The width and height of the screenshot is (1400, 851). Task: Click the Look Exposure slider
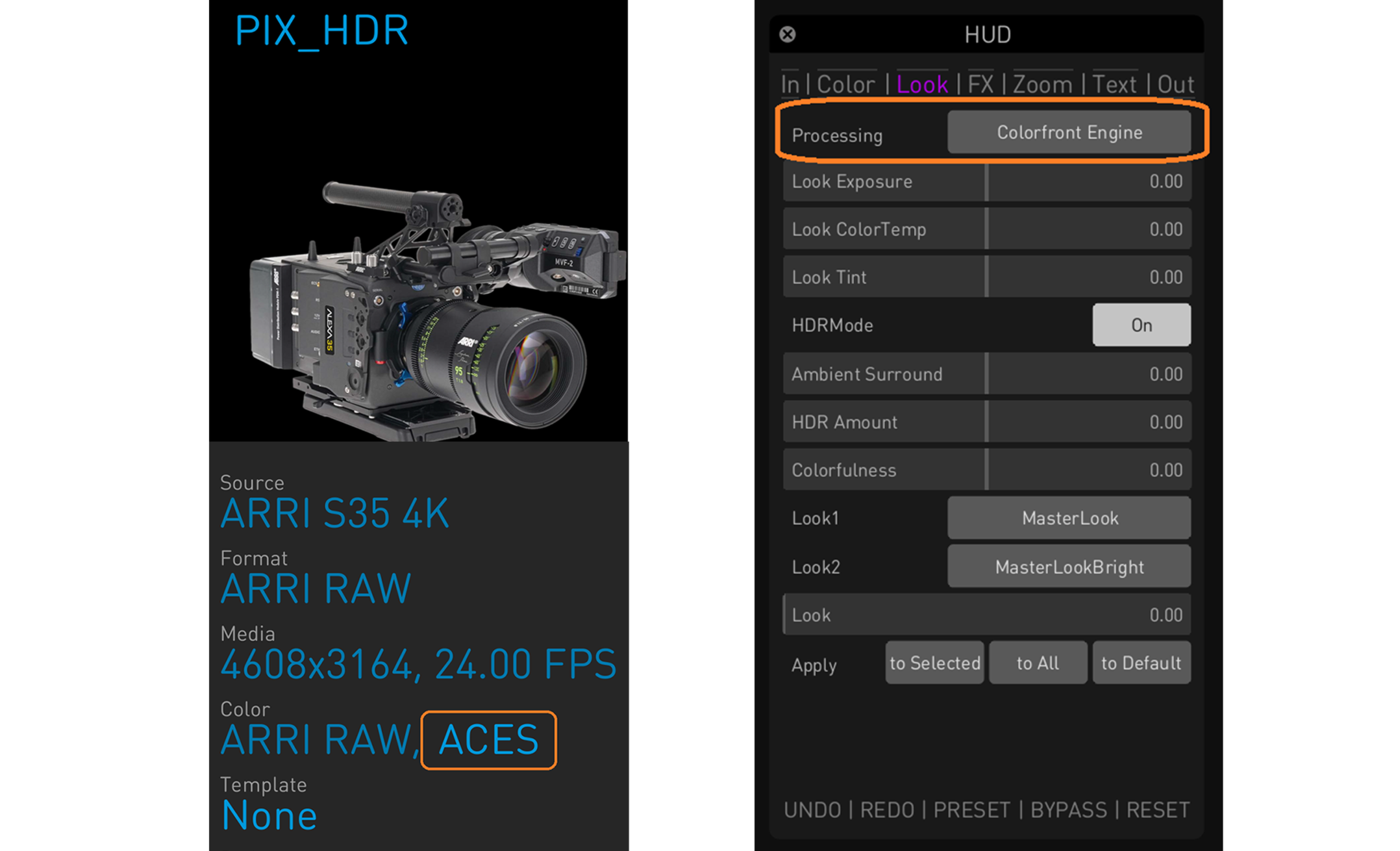986,182
